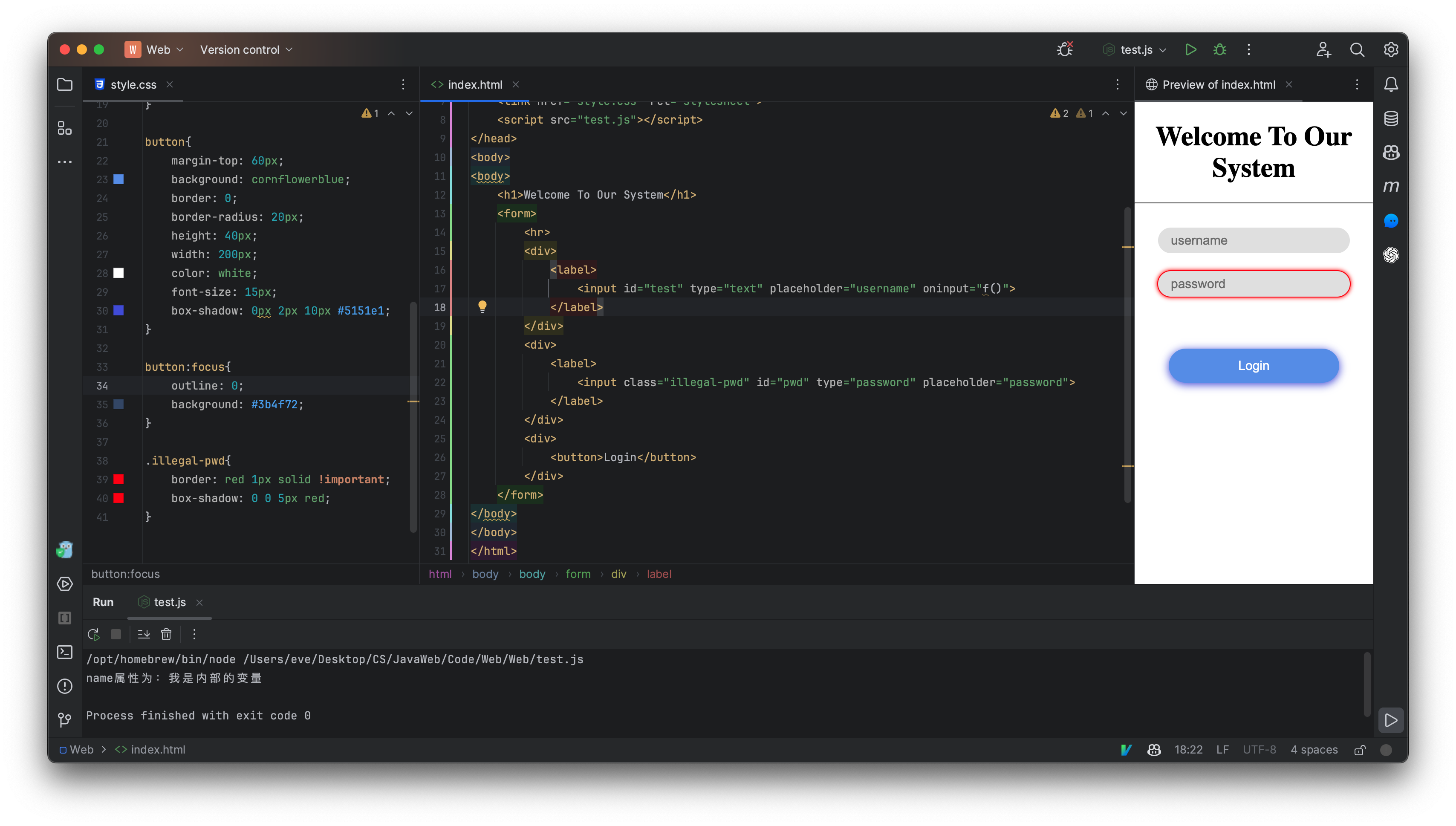1456x826 pixels.
Task: Go to next highlighted error in index.html
Action: point(1123,113)
